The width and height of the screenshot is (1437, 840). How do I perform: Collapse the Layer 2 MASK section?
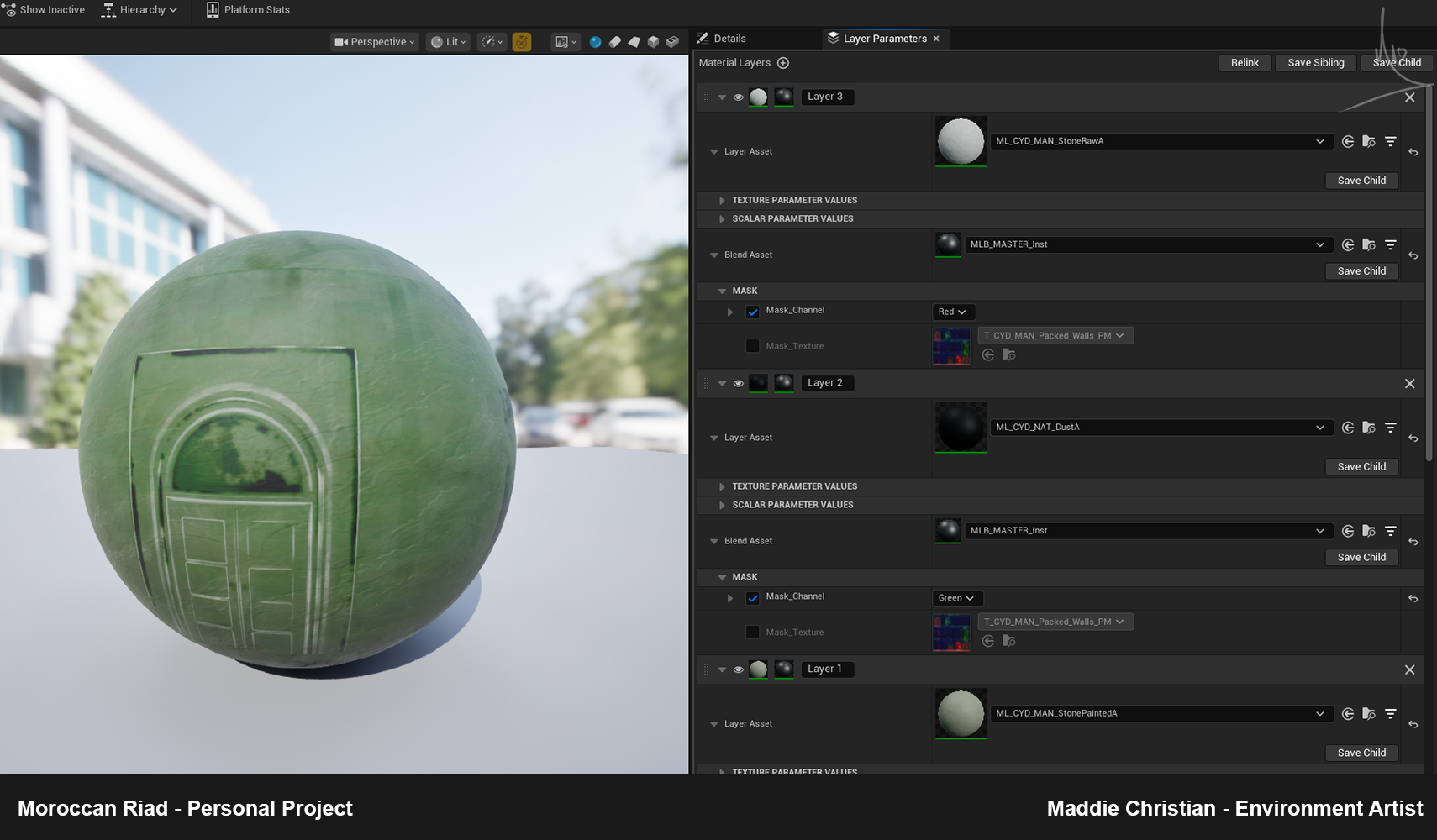(722, 578)
